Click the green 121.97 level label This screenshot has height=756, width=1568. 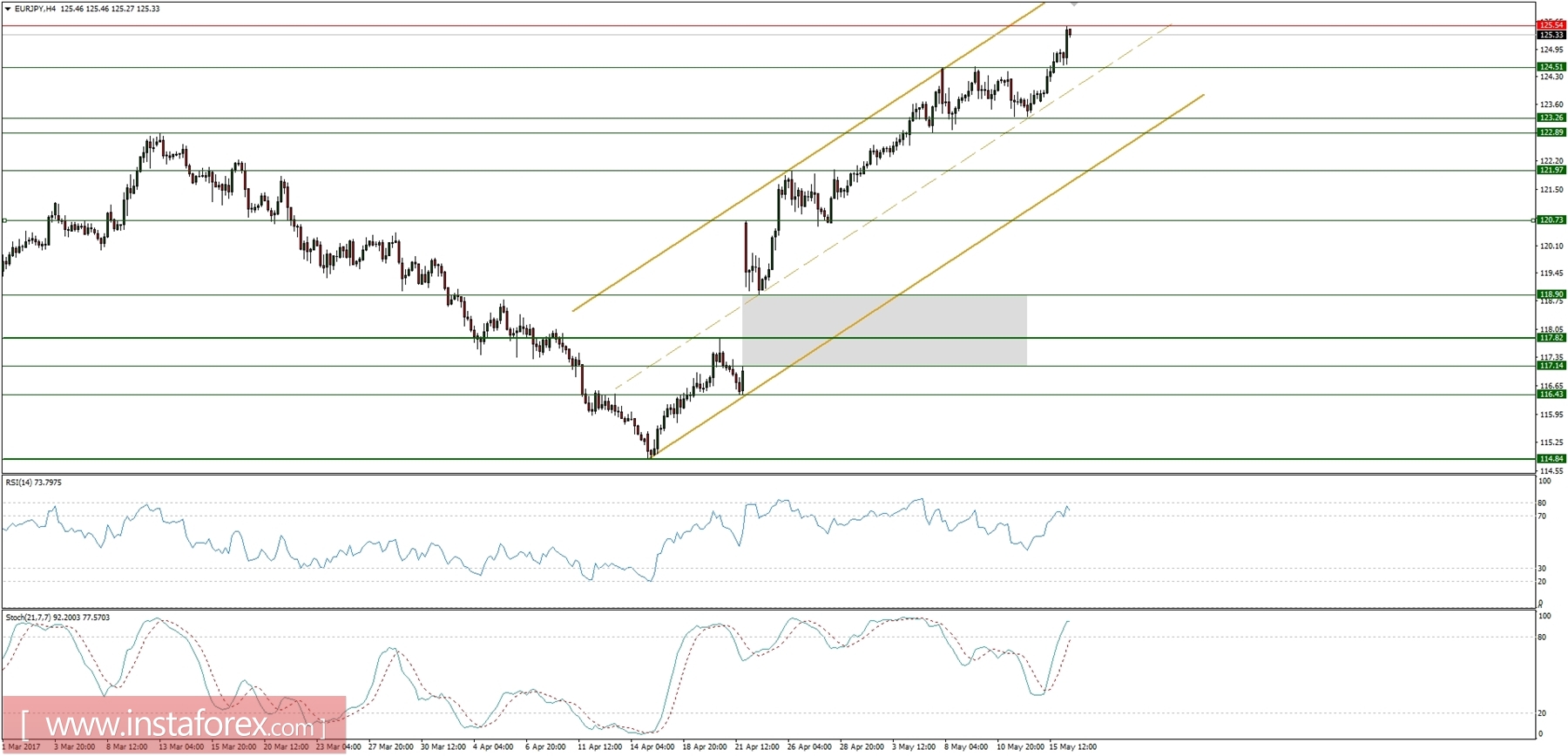pyautogui.click(x=1551, y=170)
